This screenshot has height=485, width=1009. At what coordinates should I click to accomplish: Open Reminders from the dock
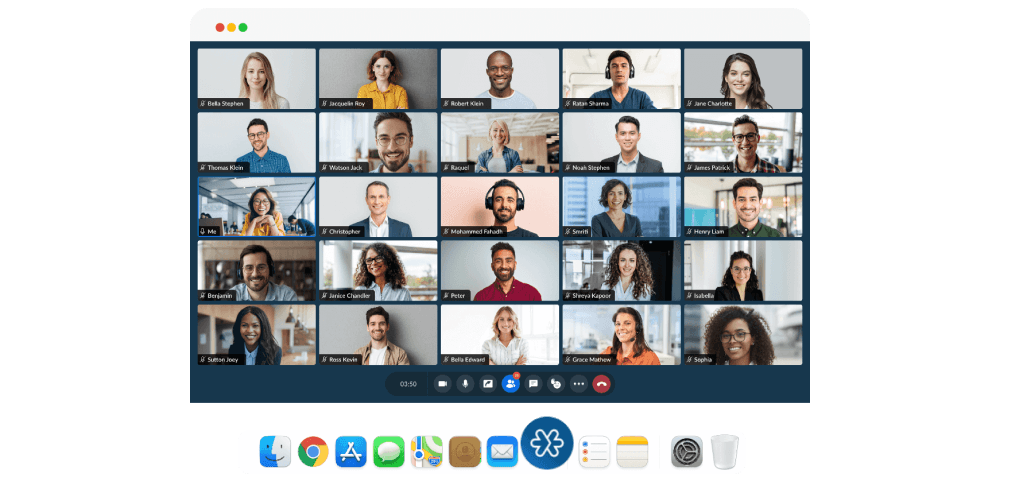[x=594, y=452]
